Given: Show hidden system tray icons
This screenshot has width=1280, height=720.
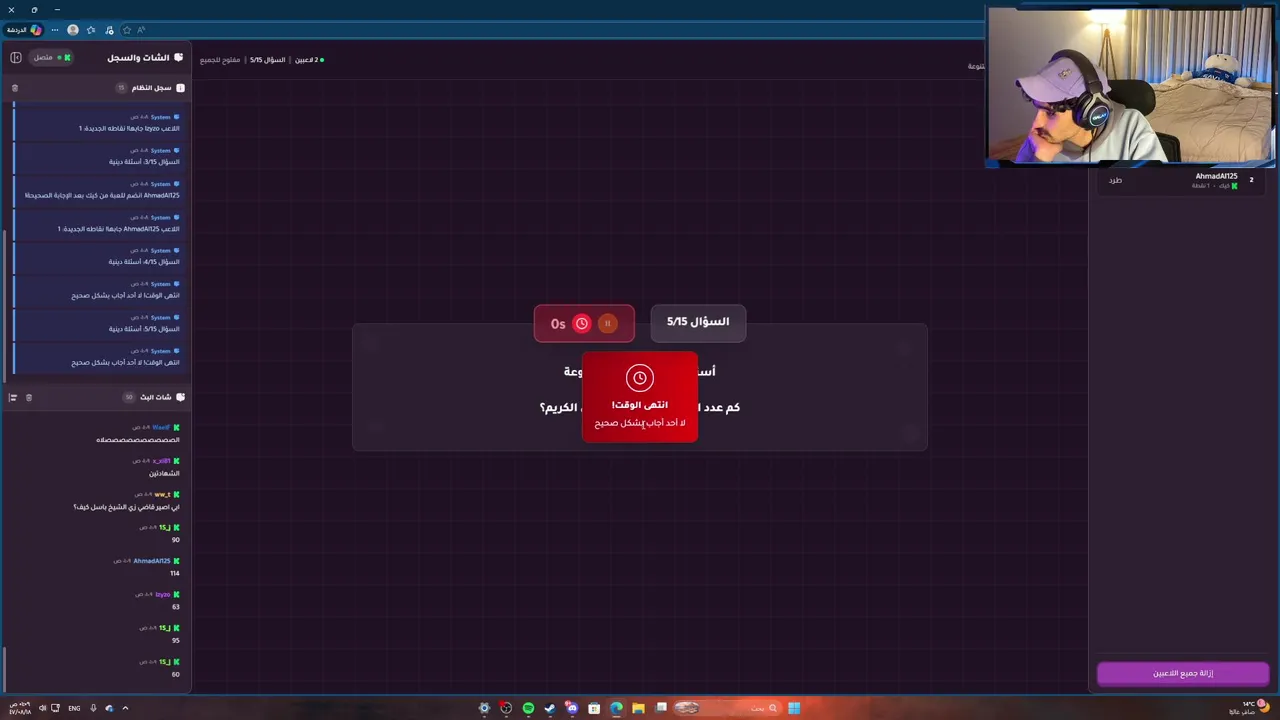Looking at the screenshot, I should (x=125, y=708).
